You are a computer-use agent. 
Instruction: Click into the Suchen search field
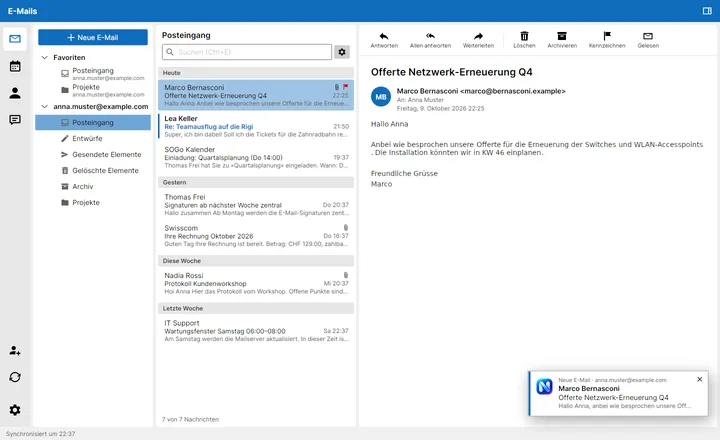pyautogui.click(x=247, y=52)
